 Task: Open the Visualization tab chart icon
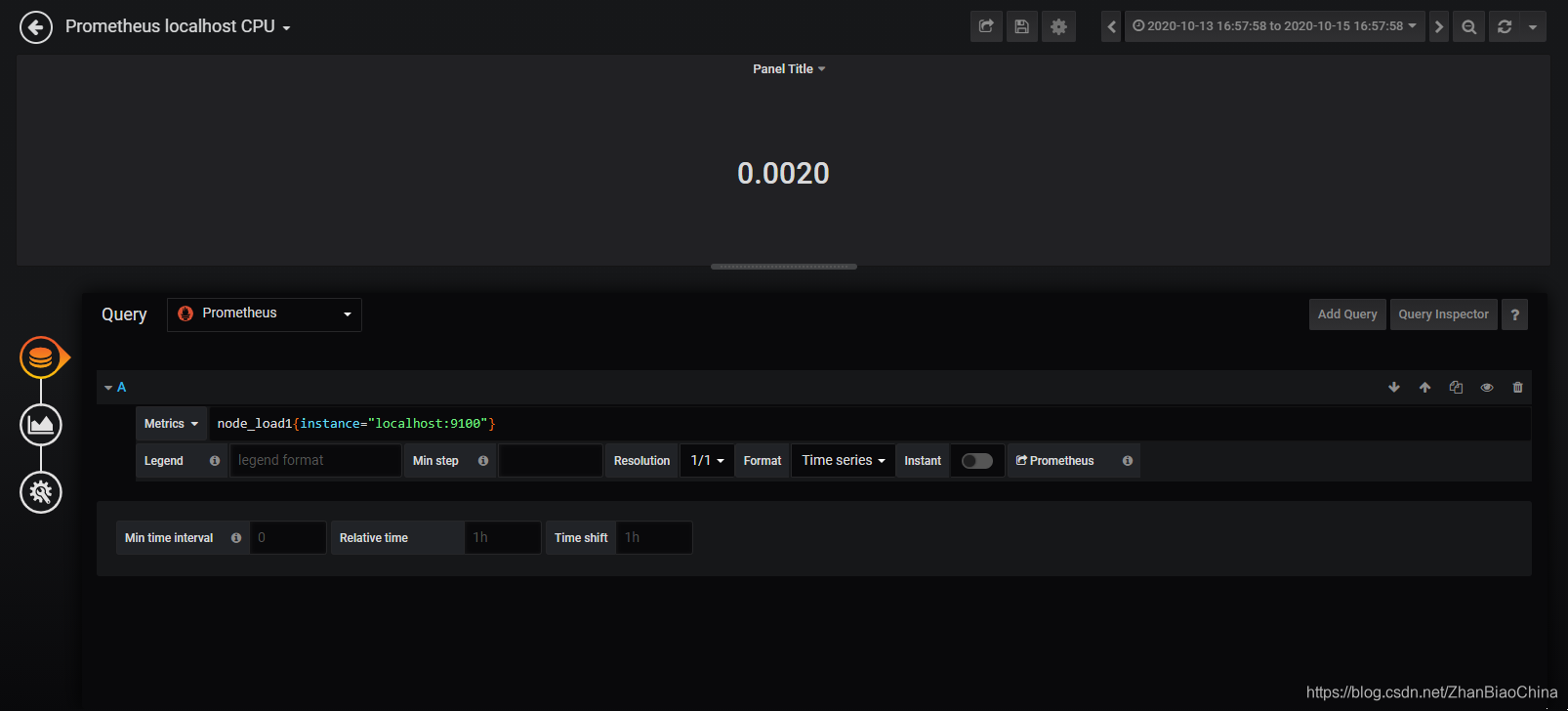[x=41, y=425]
